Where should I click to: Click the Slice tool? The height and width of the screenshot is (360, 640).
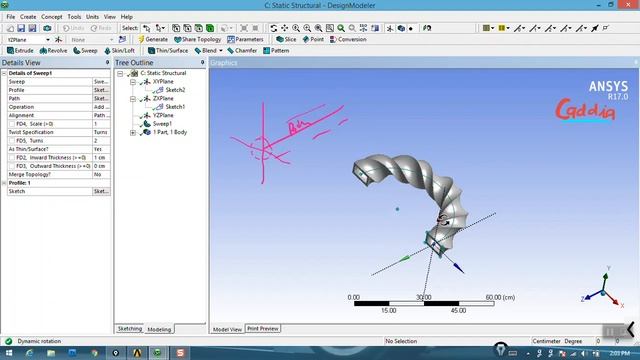[286, 40]
